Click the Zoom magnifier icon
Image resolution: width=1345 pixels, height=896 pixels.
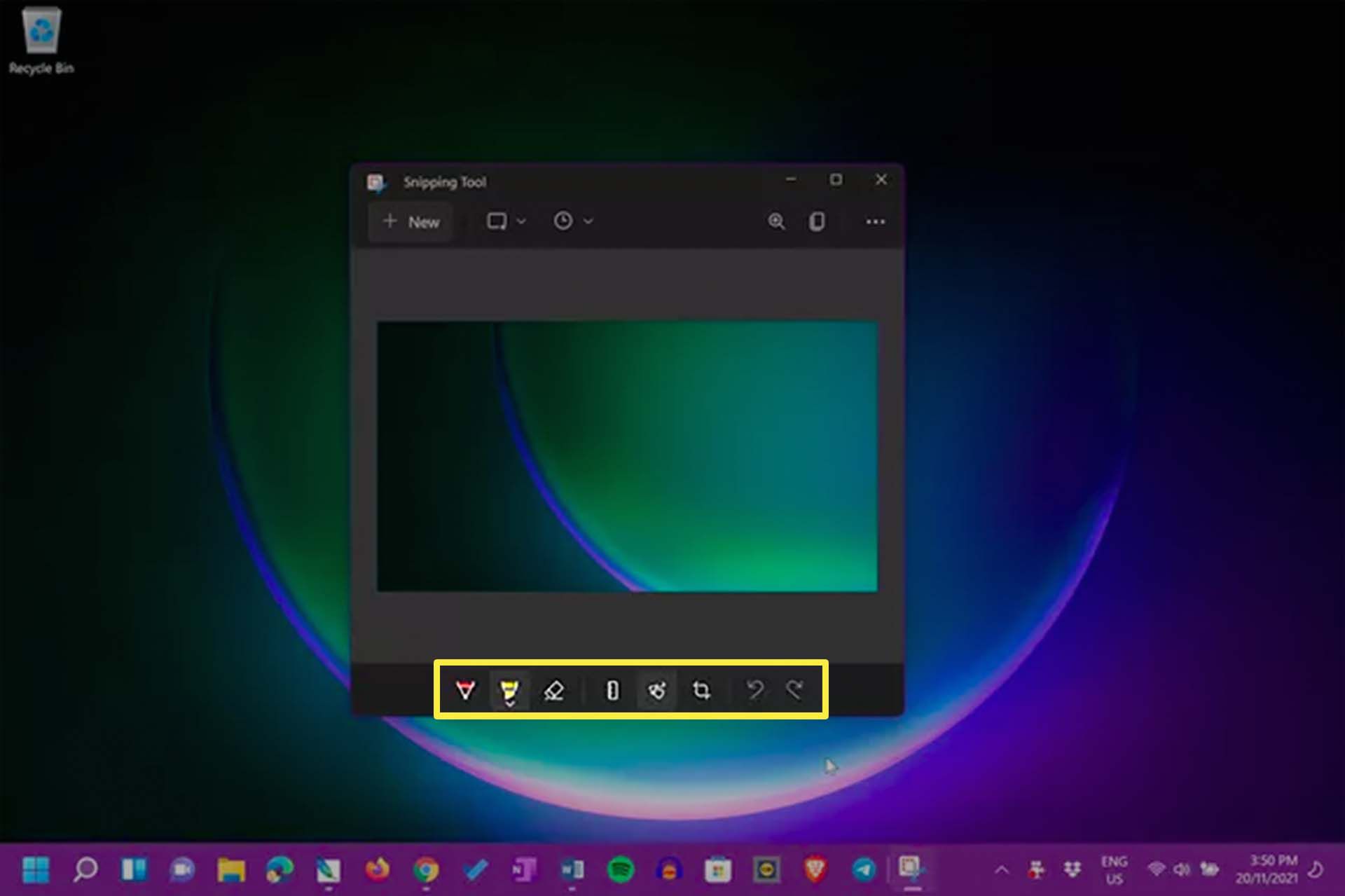pyautogui.click(x=776, y=221)
